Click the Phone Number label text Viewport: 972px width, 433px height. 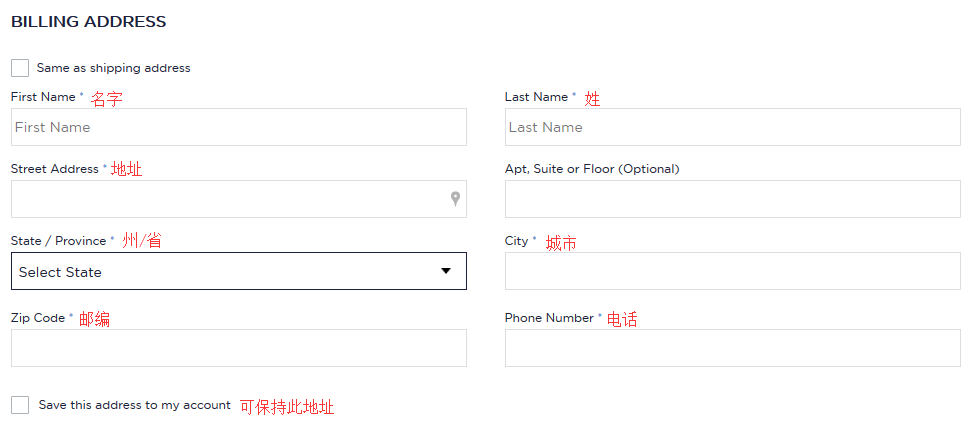coord(549,318)
